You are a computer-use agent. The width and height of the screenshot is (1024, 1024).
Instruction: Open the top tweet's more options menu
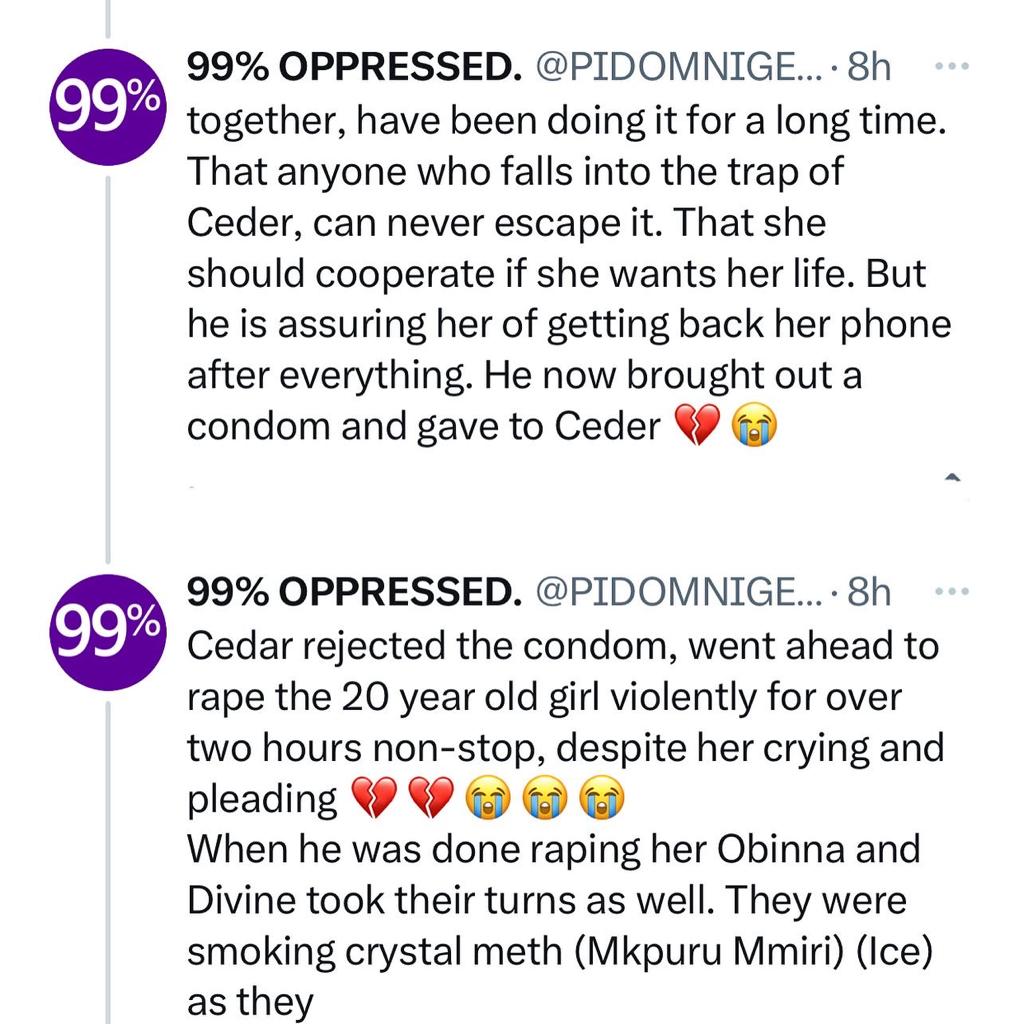pyautogui.click(x=952, y=66)
